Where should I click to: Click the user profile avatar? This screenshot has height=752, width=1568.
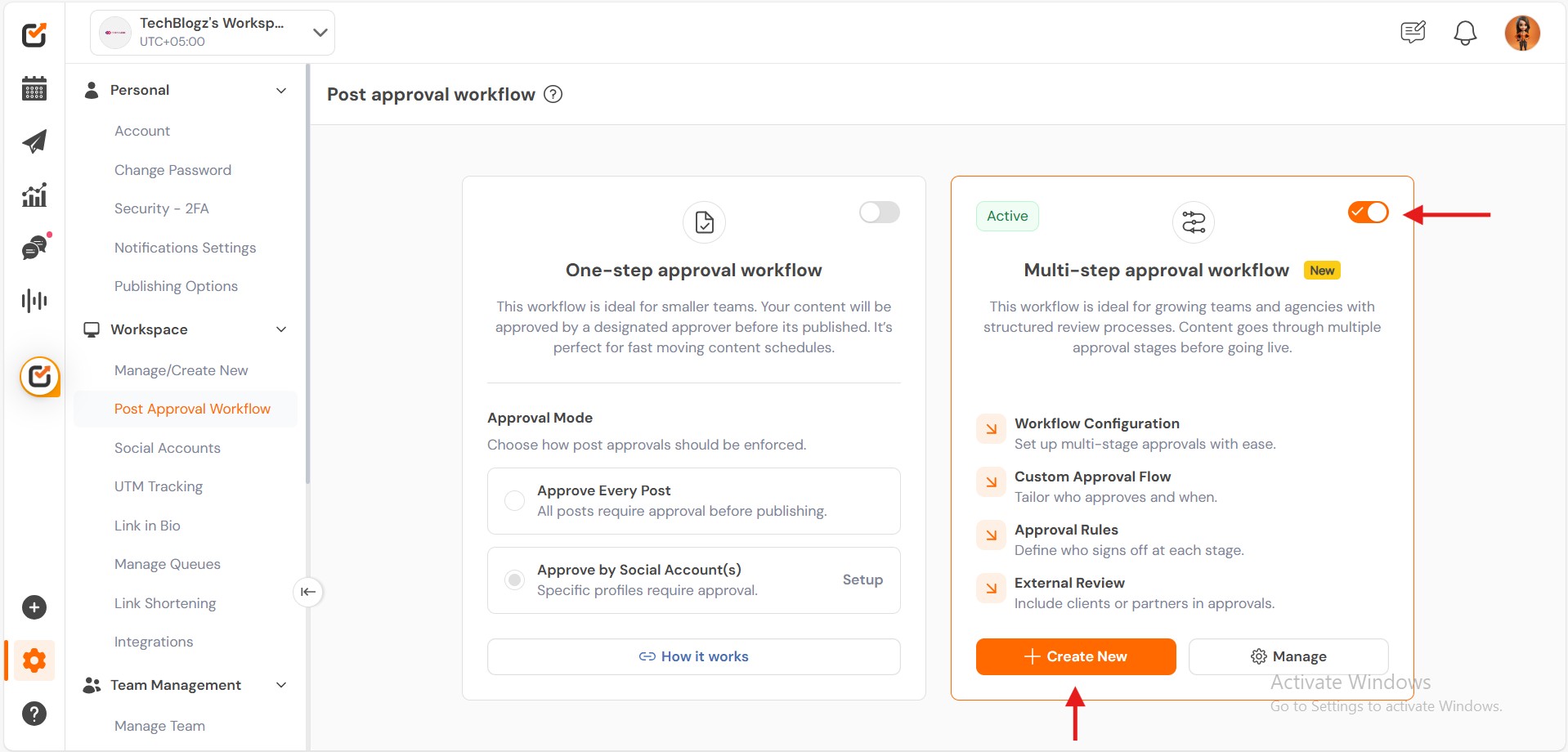pyautogui.click(x=1522, y=33)
